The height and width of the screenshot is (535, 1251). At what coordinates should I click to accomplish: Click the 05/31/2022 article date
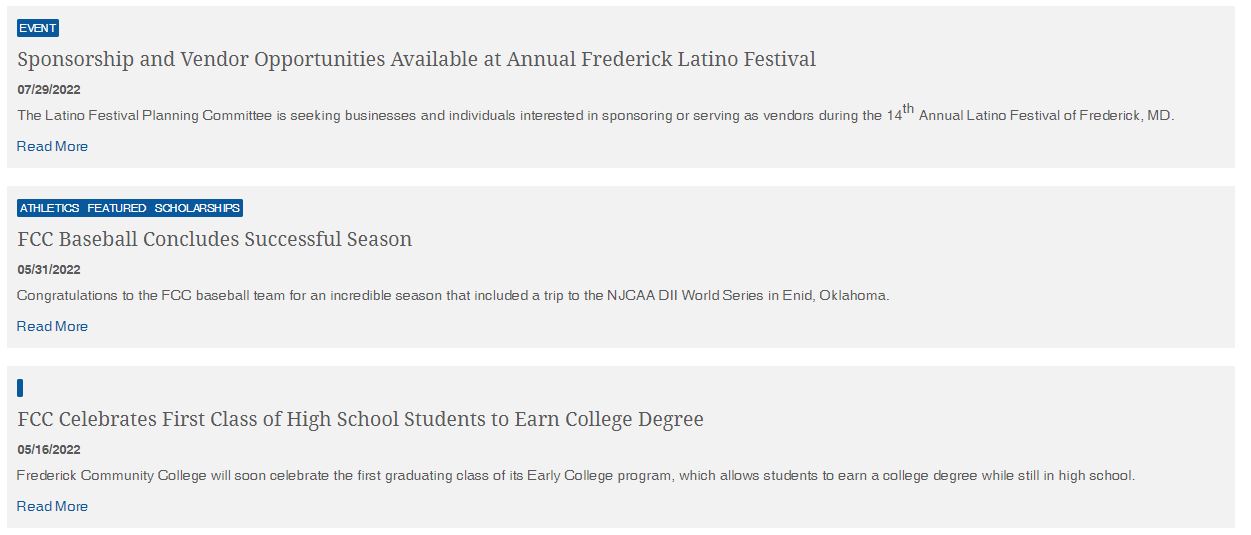[49, 269]
